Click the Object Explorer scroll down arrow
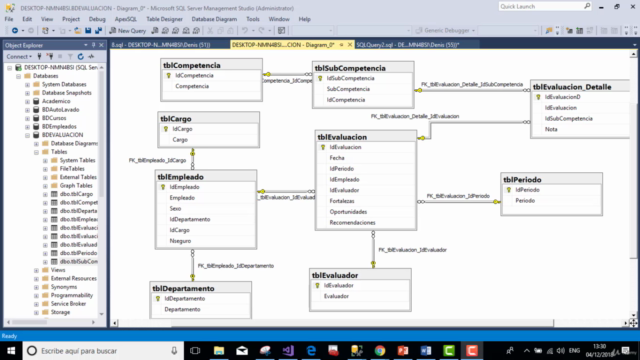The width and height of the screenshot is (640, 360). point(102,314)
